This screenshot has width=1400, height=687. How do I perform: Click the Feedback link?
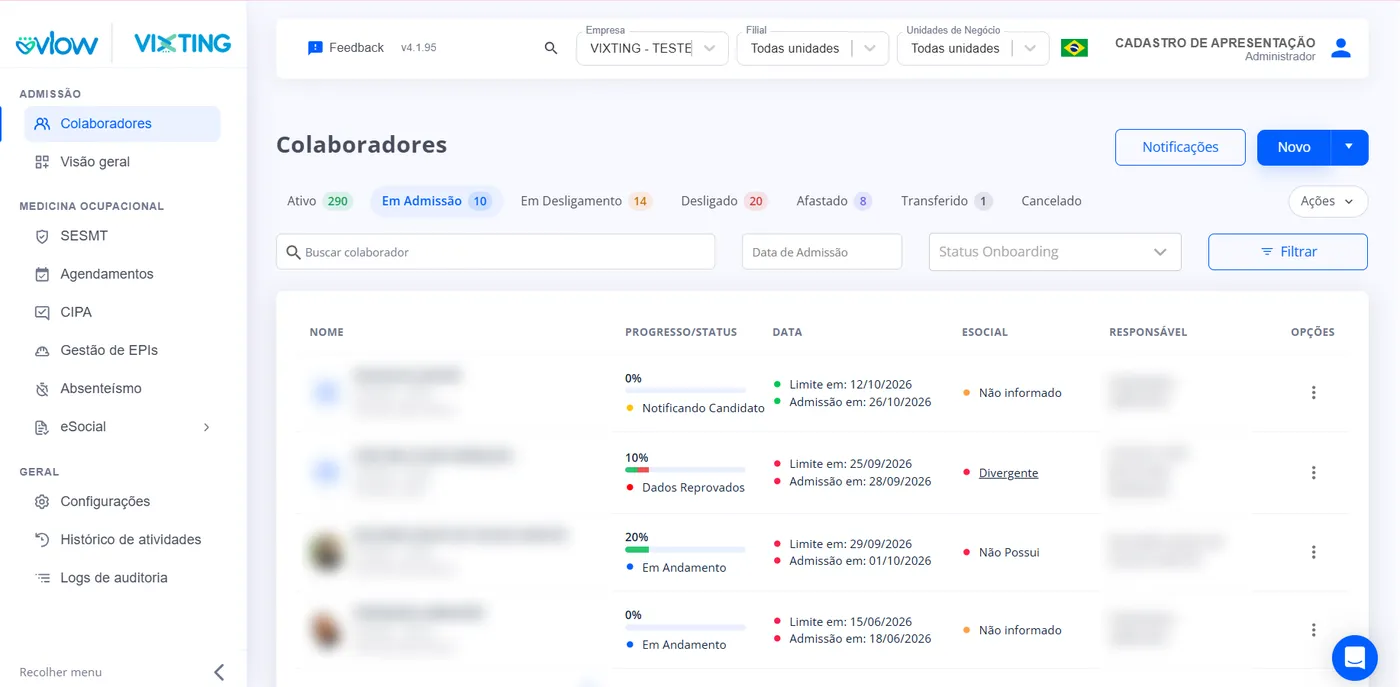click(356, 48)
